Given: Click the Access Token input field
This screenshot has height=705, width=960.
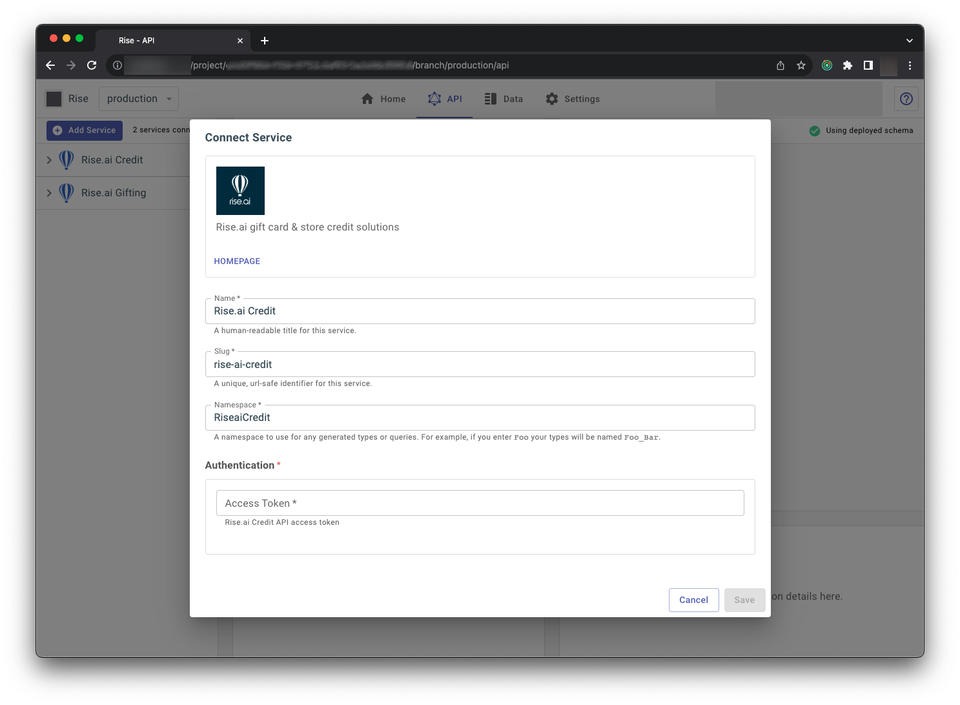Looking at the screenshot, I should [480, 503].
